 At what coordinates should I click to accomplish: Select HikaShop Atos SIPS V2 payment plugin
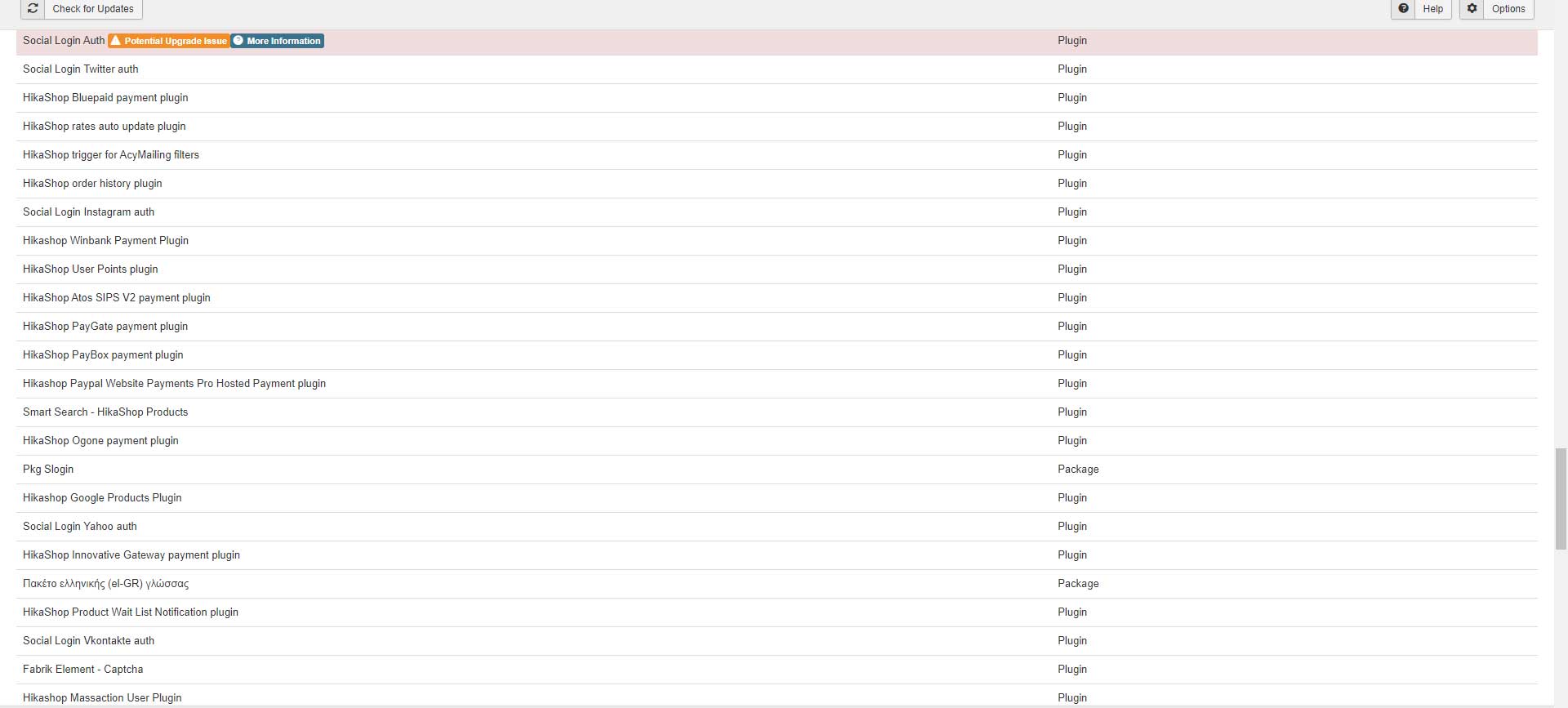pos(117,297)
